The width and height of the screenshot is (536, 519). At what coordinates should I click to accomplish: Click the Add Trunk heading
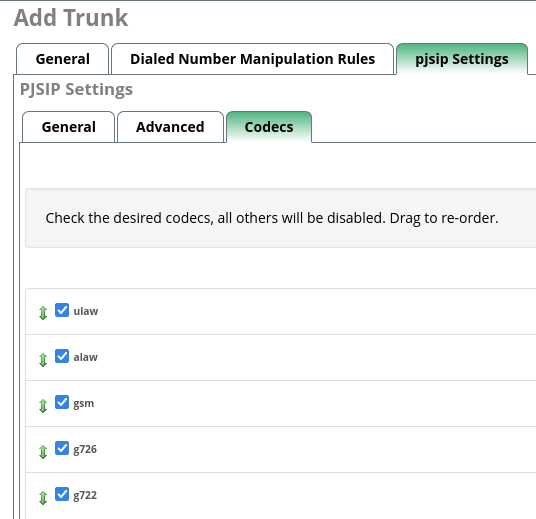[x=71, y=17]
